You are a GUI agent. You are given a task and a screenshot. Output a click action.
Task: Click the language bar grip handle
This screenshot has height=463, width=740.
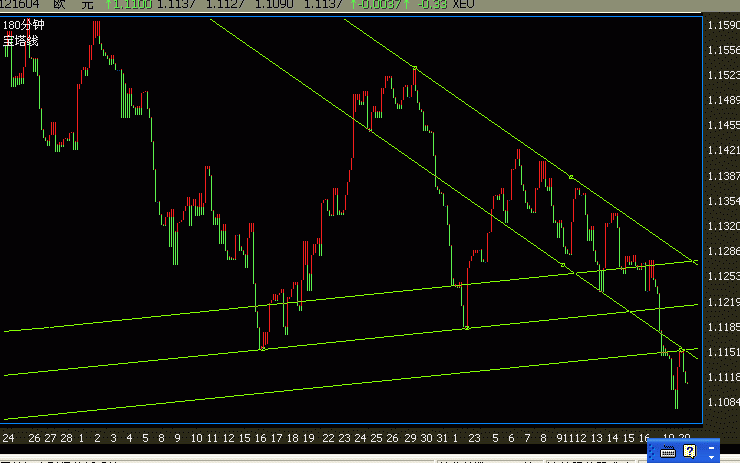click(652, 452)
